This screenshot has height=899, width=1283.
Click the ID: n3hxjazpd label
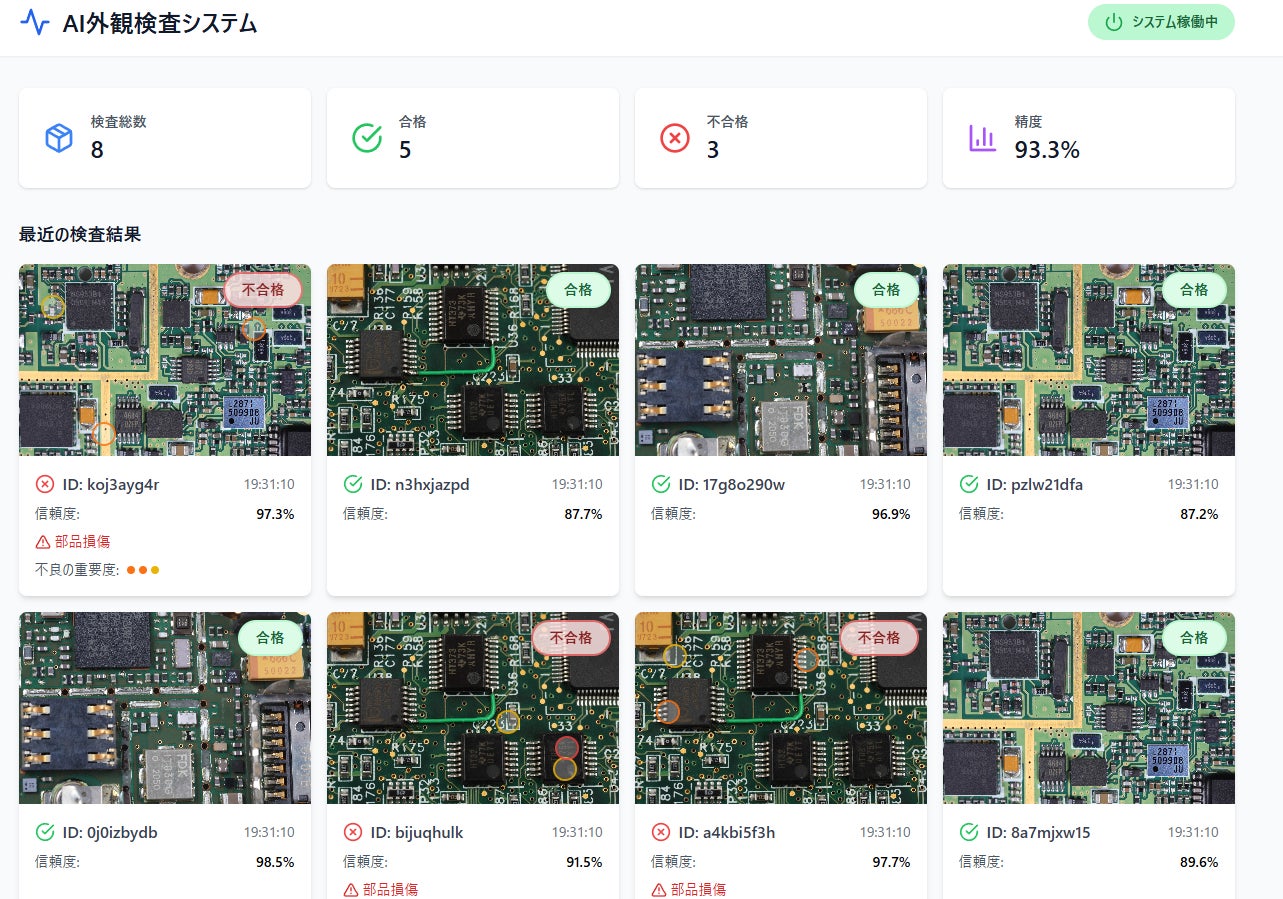(x=420, y=485)
